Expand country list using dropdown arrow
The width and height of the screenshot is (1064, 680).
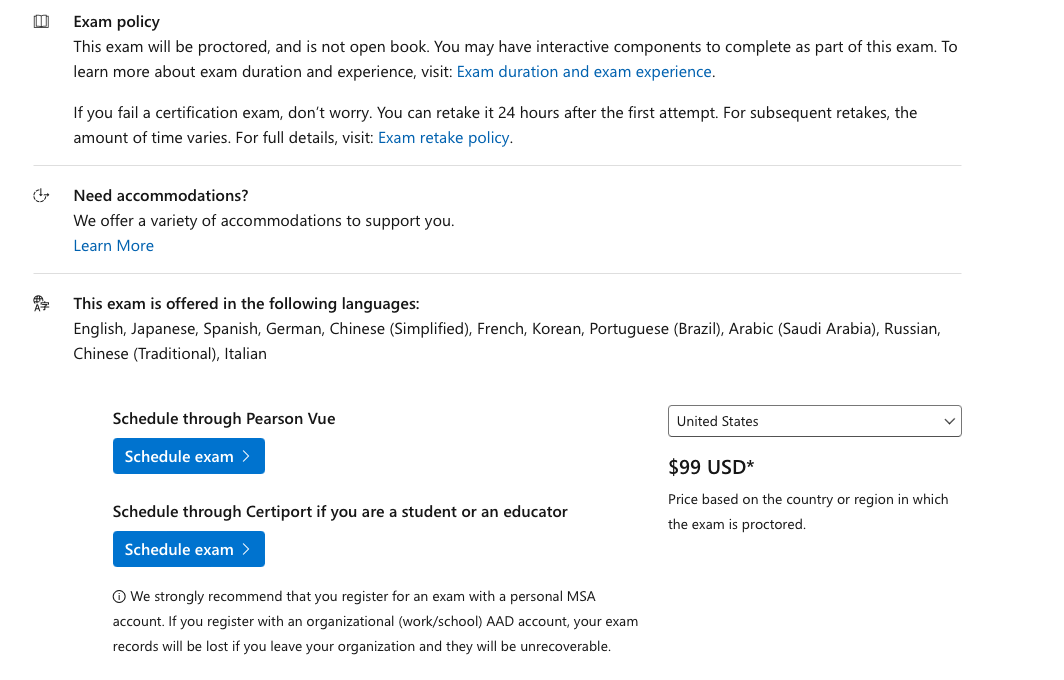point(949,421)
